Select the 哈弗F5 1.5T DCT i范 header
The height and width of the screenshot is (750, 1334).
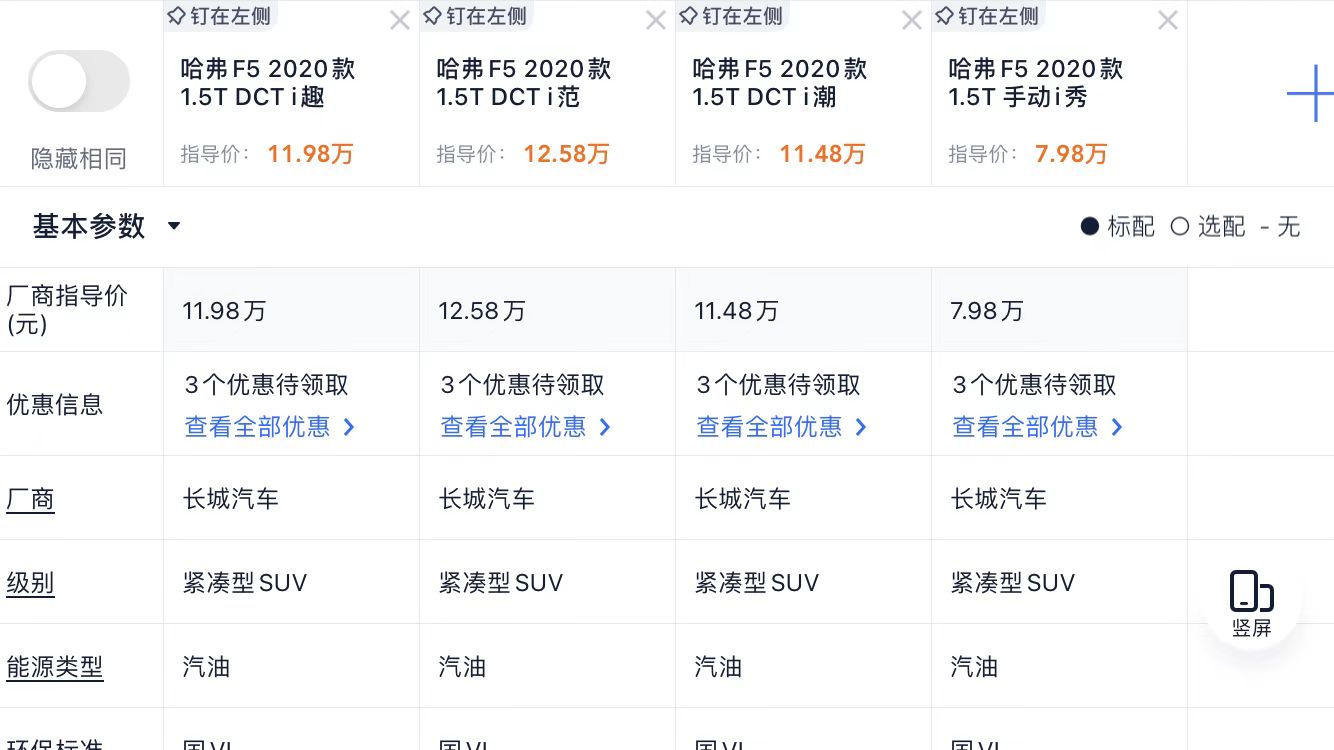524,83
